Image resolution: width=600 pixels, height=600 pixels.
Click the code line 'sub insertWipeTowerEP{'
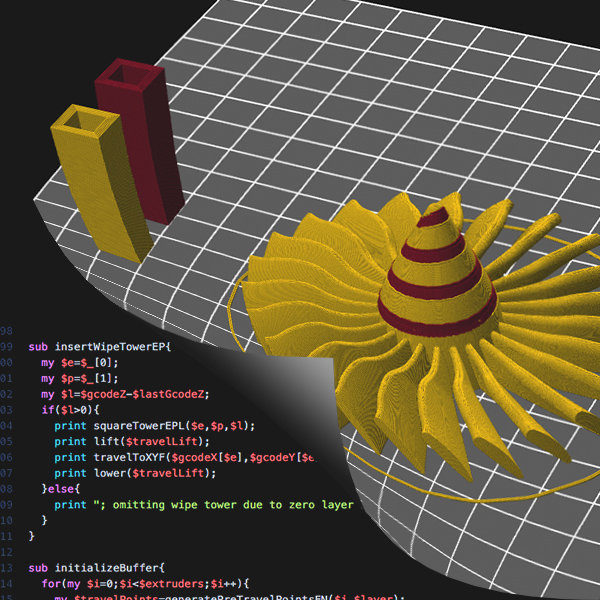(99, 347)
